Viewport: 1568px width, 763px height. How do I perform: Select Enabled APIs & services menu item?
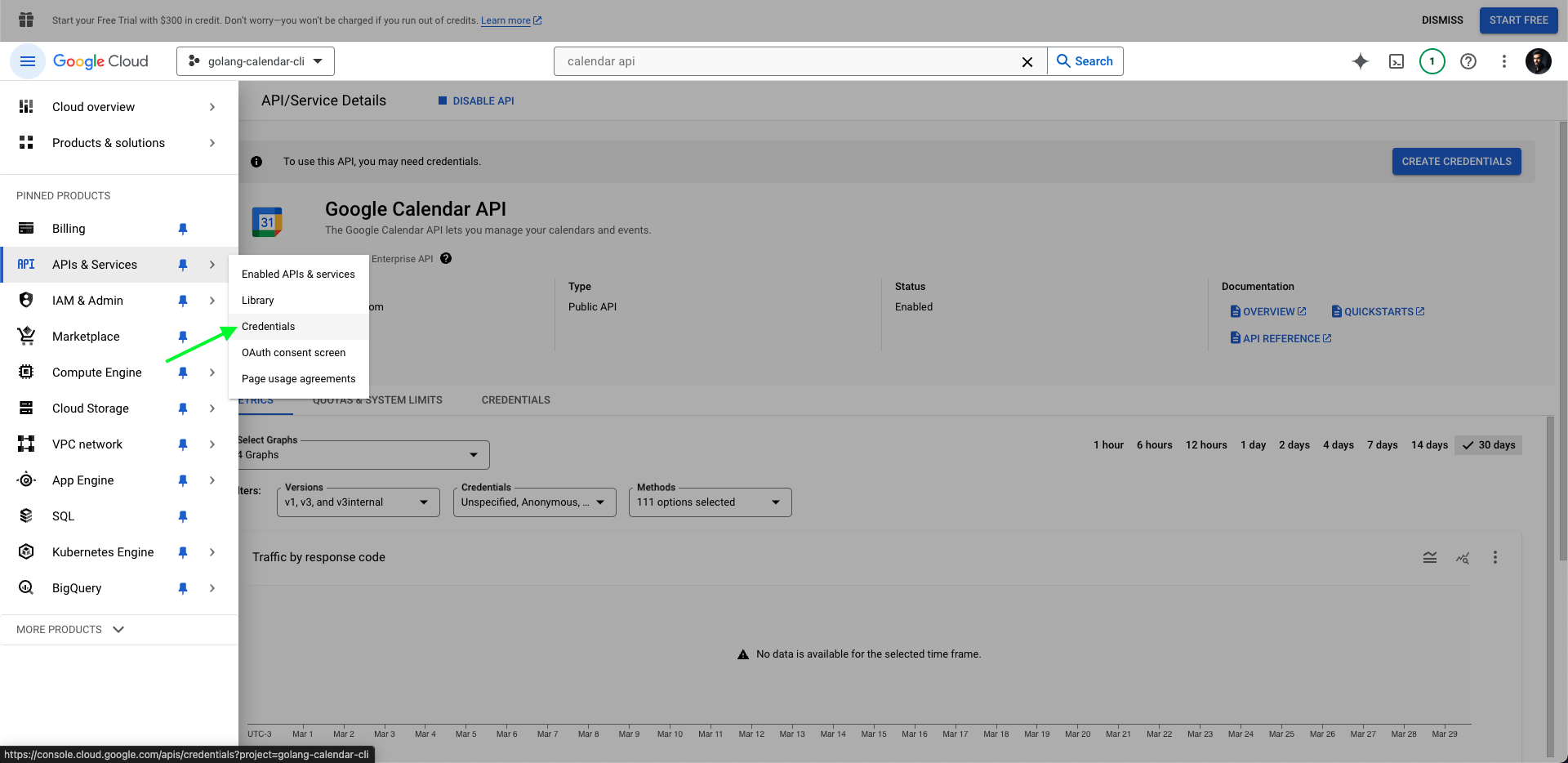coord(299,274)
